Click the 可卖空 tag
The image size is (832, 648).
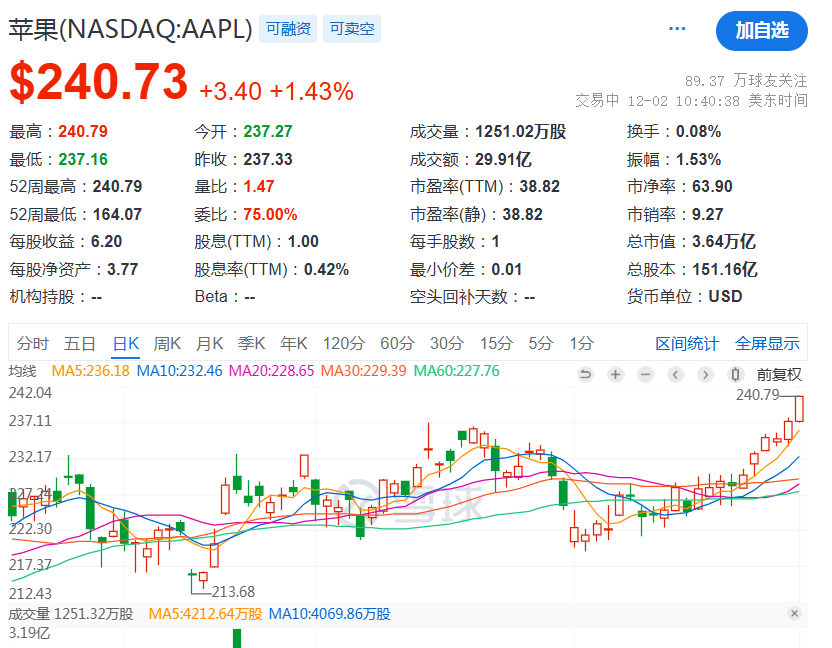point(352,29)
